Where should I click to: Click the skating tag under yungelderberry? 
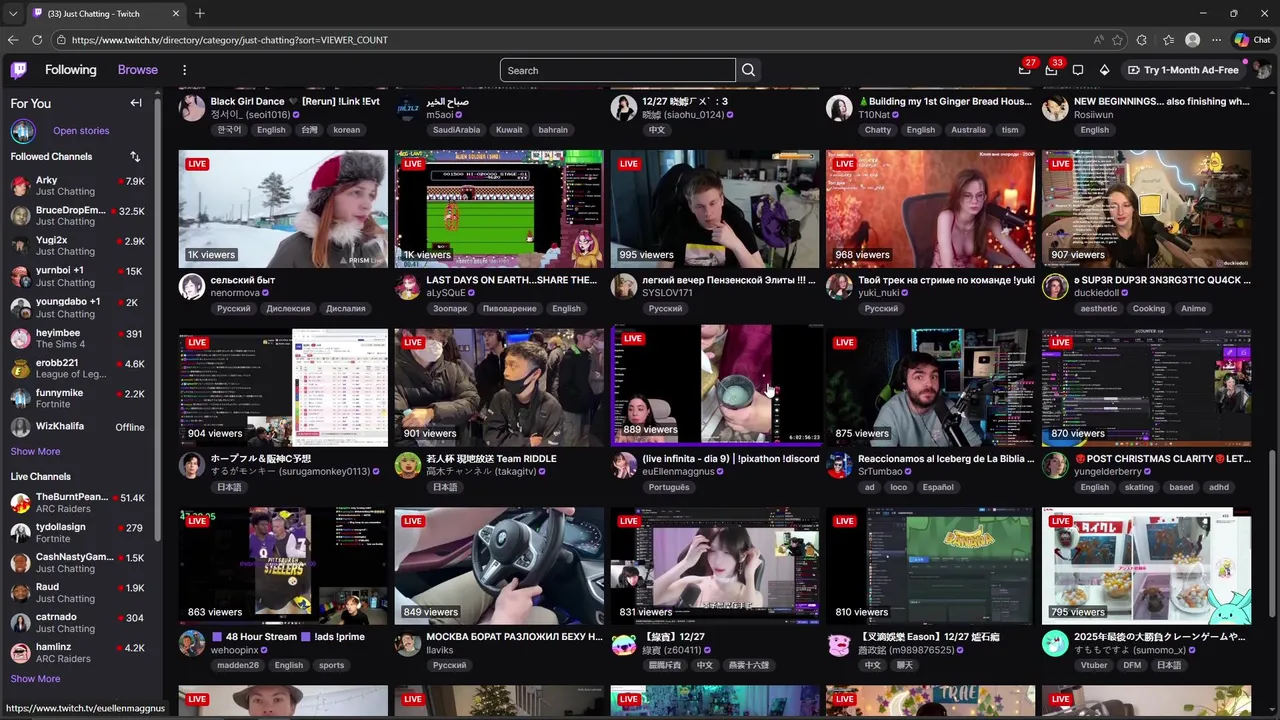pyautogui.click(x=1139, y=487)
